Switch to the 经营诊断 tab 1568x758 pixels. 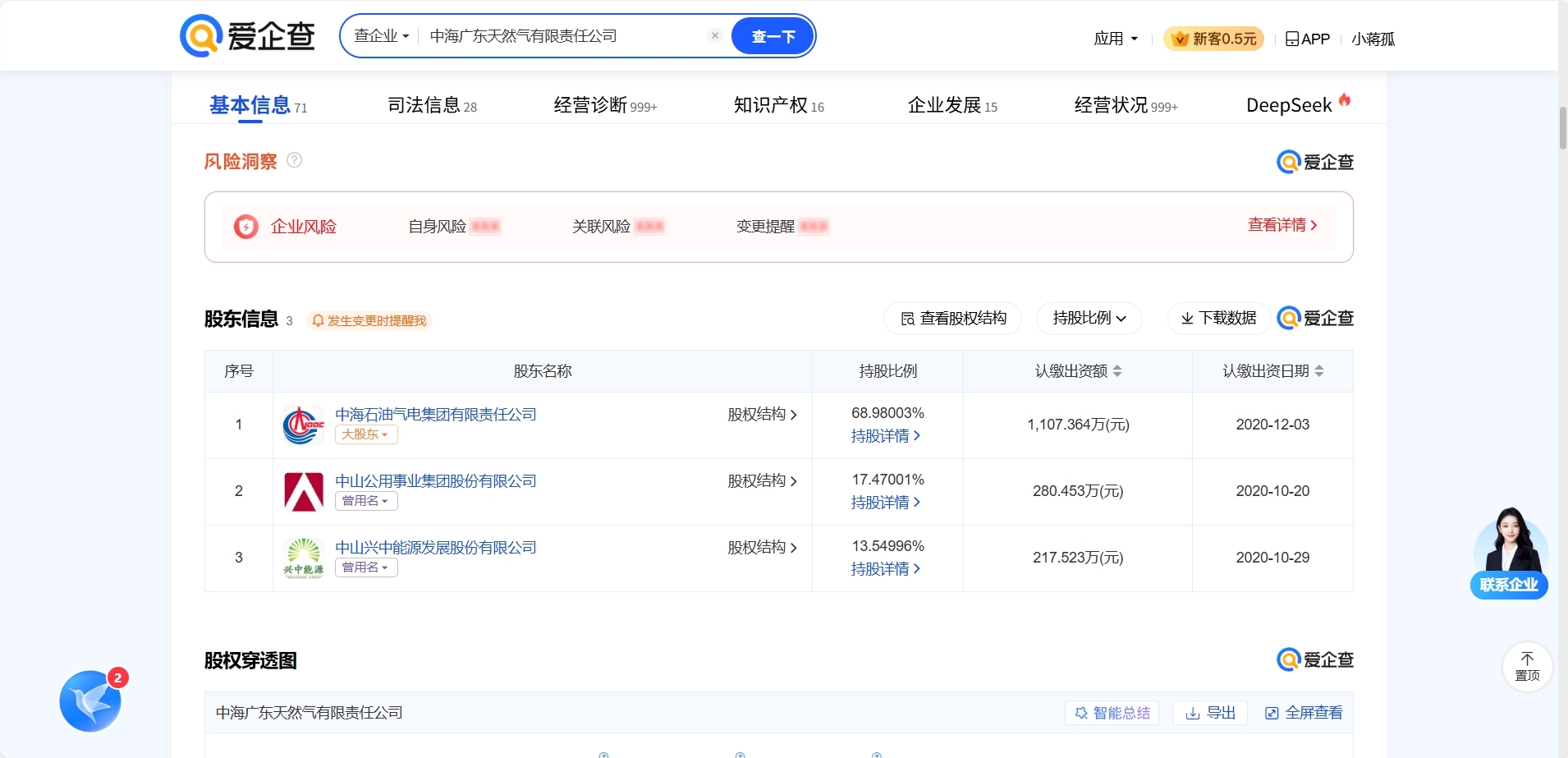click(605, 105)
